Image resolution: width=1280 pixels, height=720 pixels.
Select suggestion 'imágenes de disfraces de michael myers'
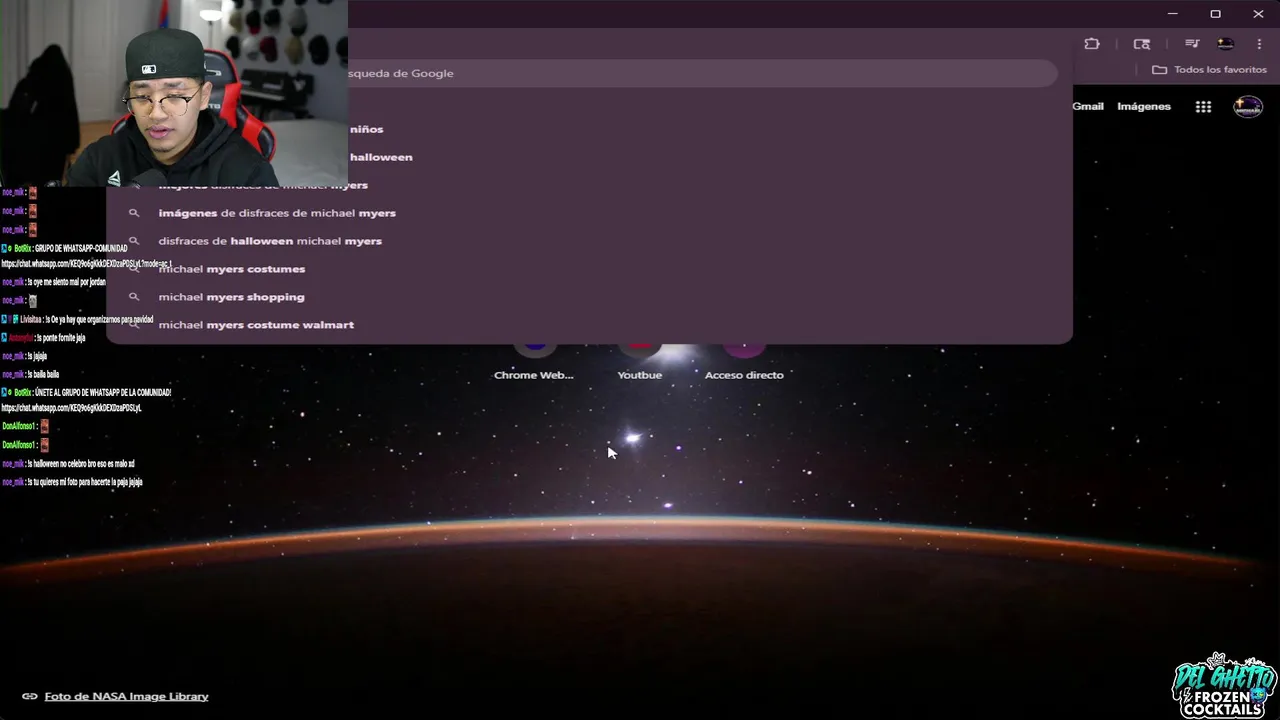click(x=589, y=213)
